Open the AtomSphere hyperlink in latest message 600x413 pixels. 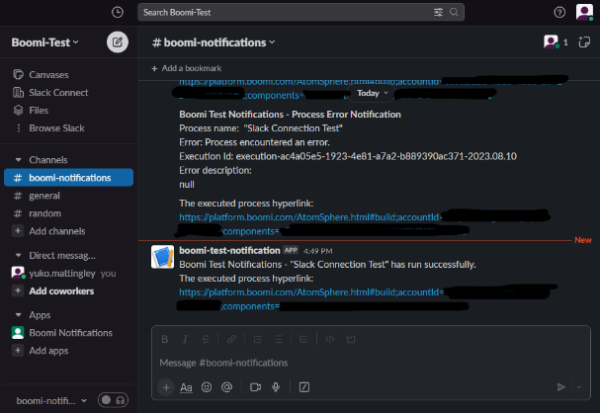tap(311, 292)
